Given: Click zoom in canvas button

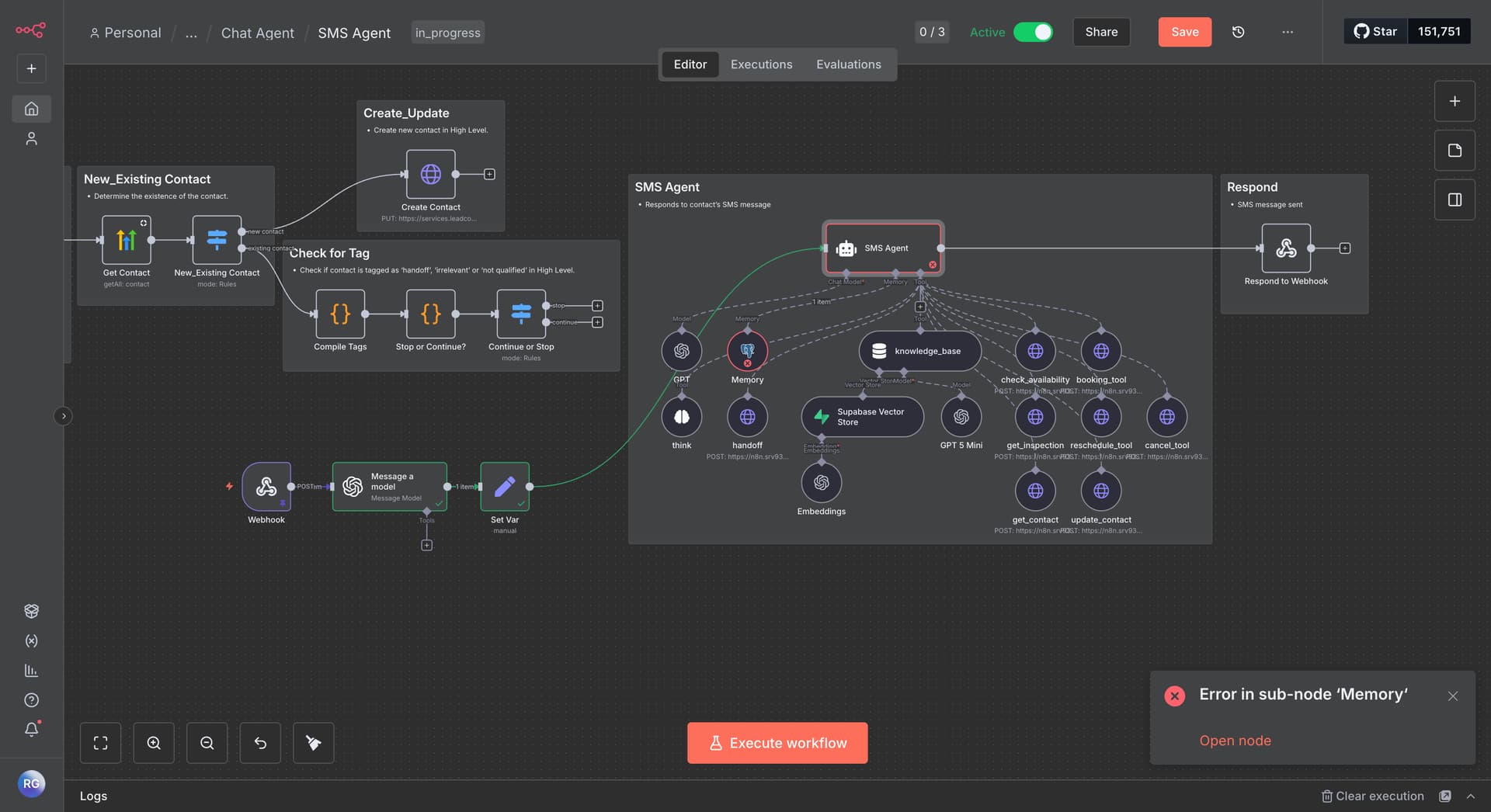Looking at the screenshot, I should (x=154, y=743).
